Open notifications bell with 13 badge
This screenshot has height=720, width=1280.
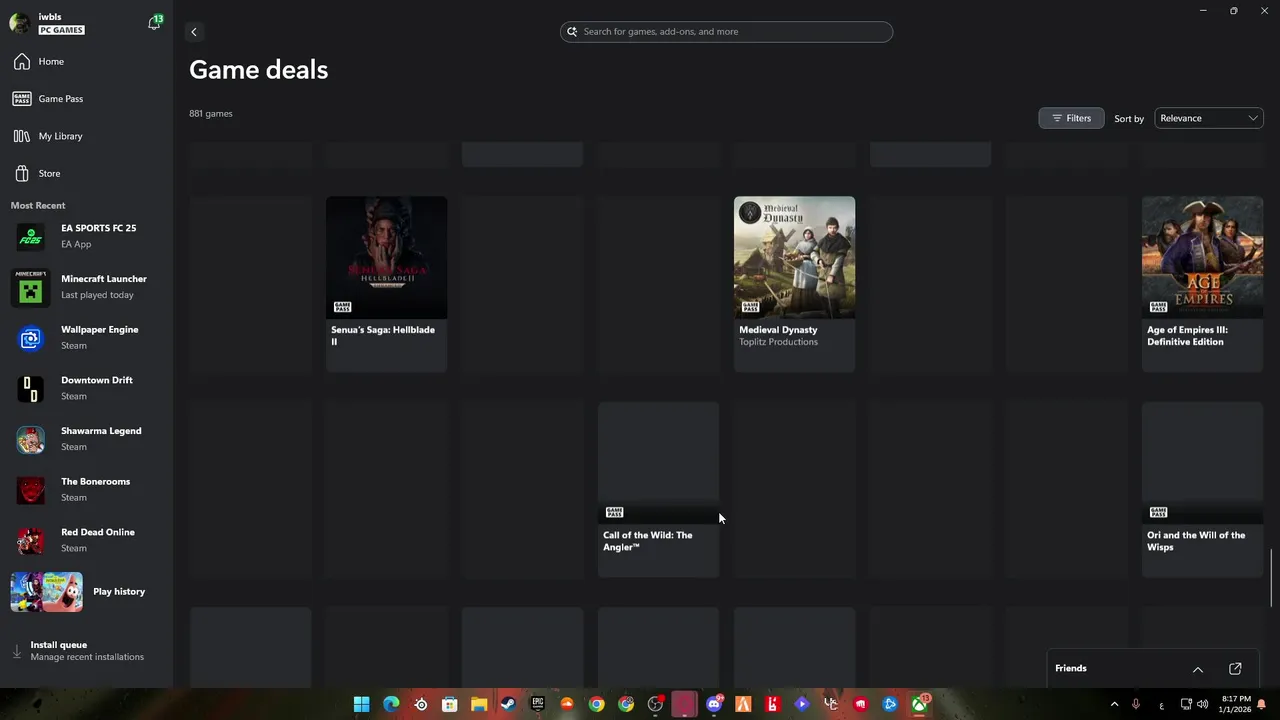[x=154, y=22]
